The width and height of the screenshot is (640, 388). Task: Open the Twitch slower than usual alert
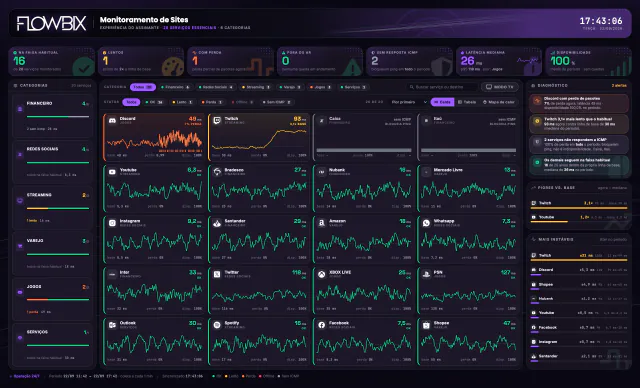click(579, 124)
